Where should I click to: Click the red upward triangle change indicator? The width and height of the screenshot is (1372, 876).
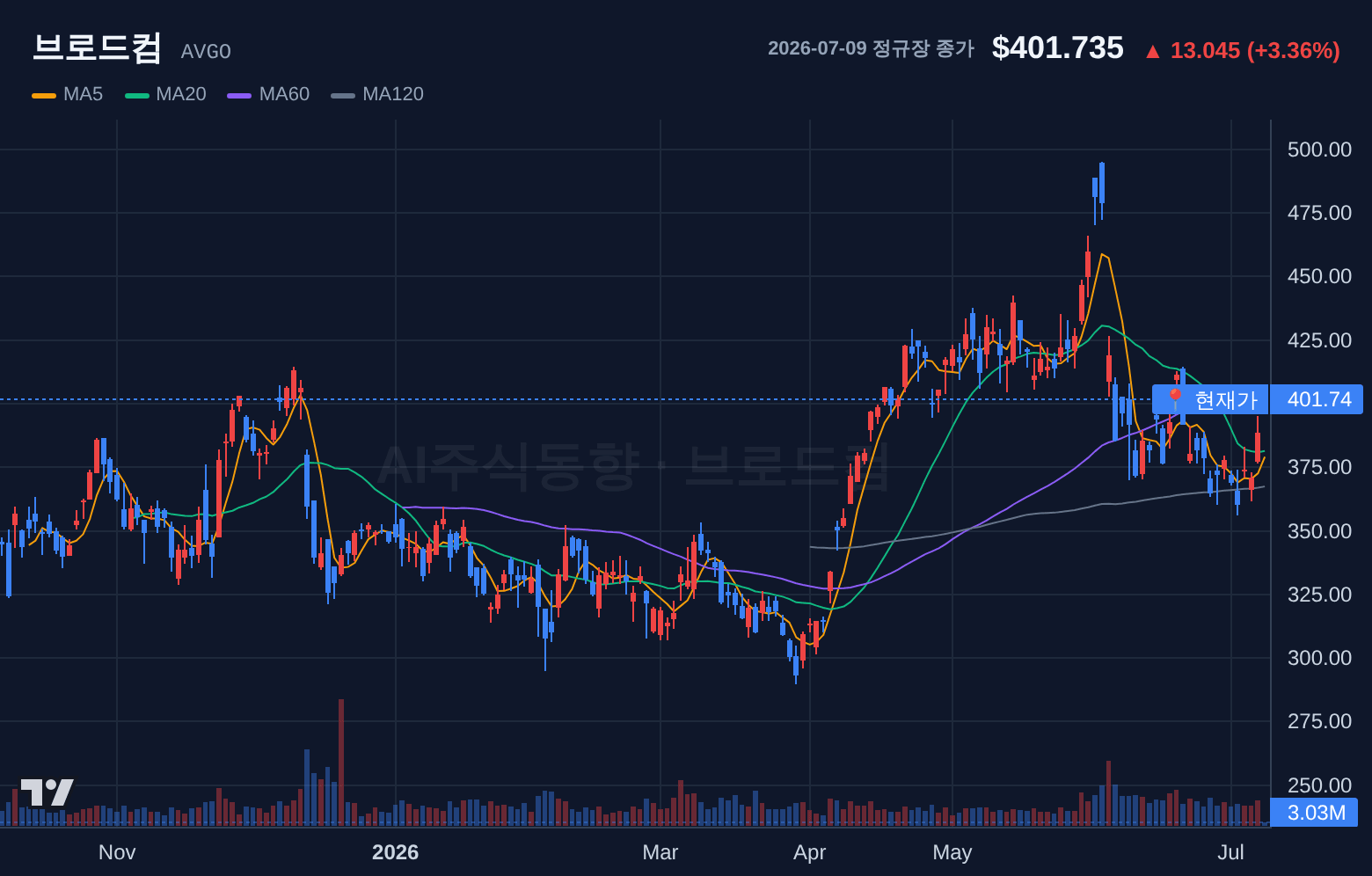pos(1152,52)
